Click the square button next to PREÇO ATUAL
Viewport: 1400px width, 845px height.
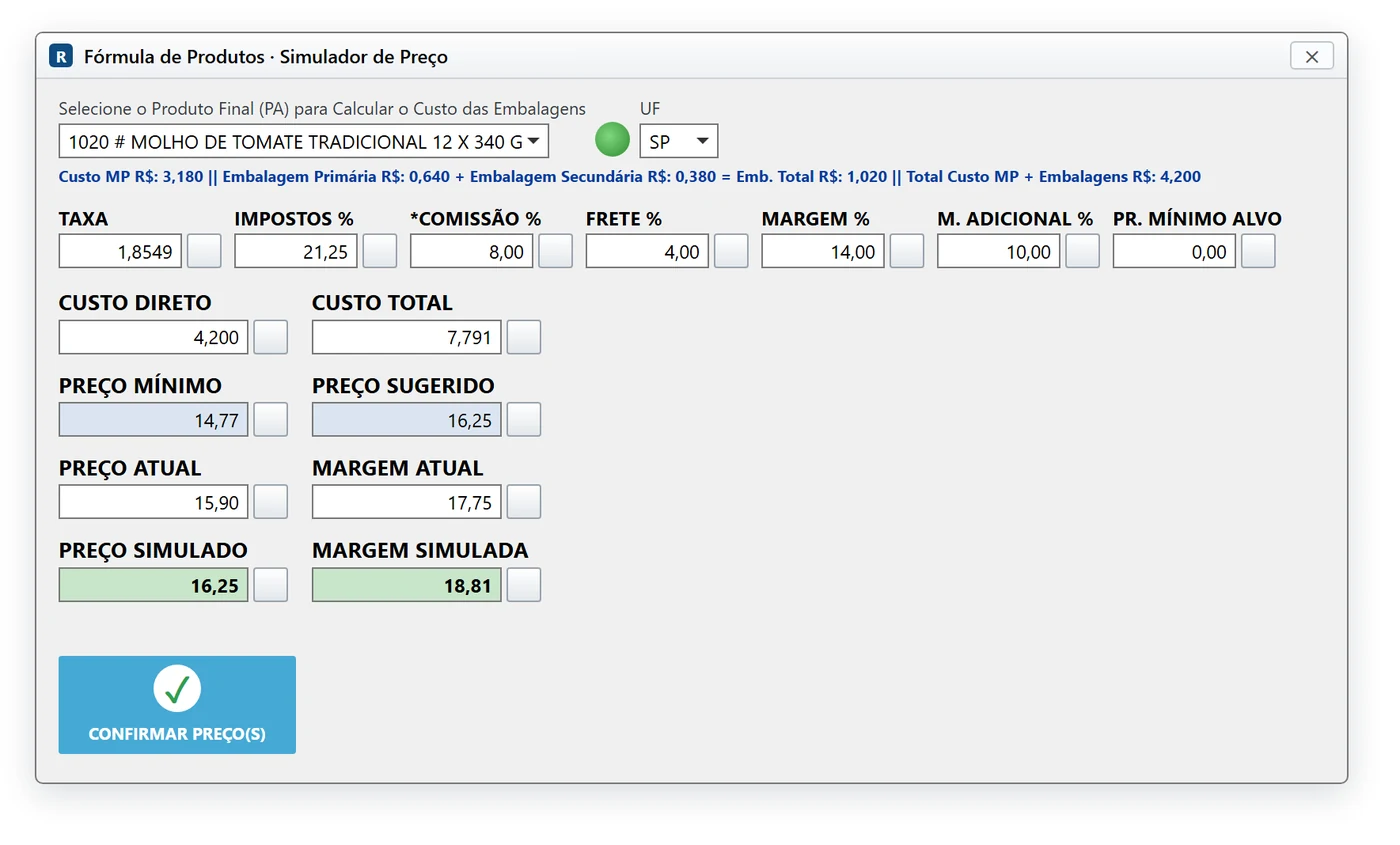(270, 502)
